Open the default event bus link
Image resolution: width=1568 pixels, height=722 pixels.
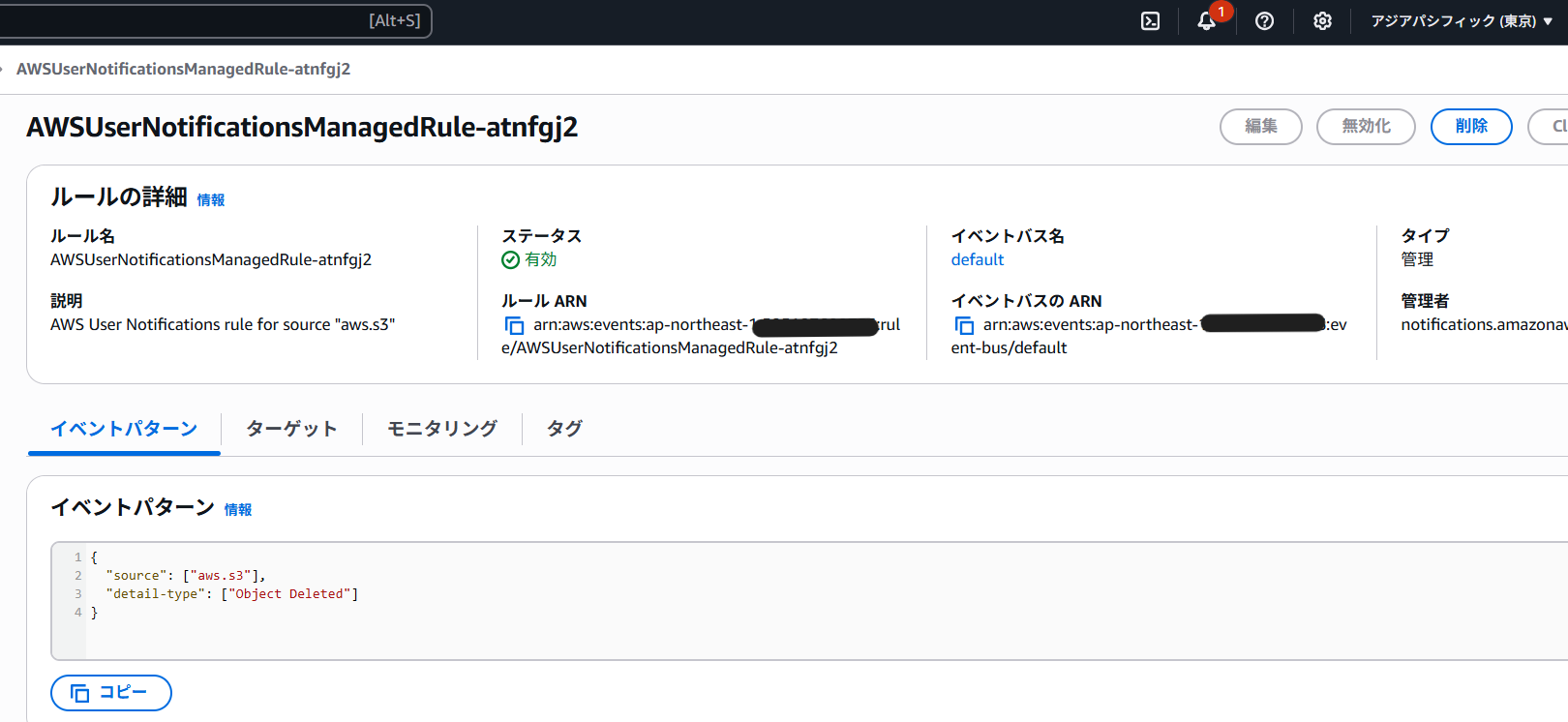[x=977, y=259]
